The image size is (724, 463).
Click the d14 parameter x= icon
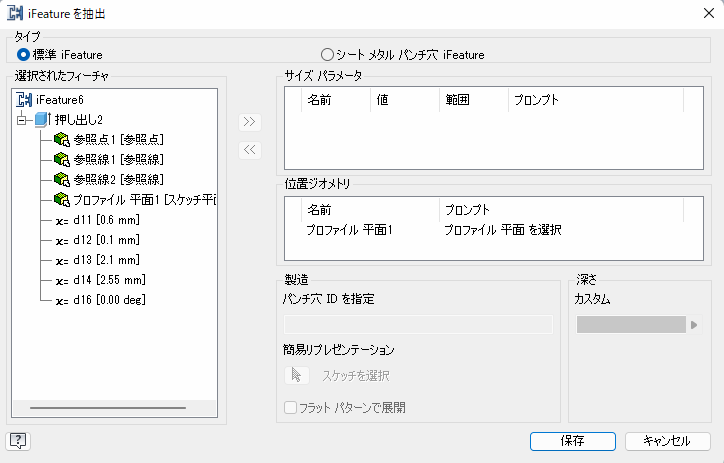point(62,281)
